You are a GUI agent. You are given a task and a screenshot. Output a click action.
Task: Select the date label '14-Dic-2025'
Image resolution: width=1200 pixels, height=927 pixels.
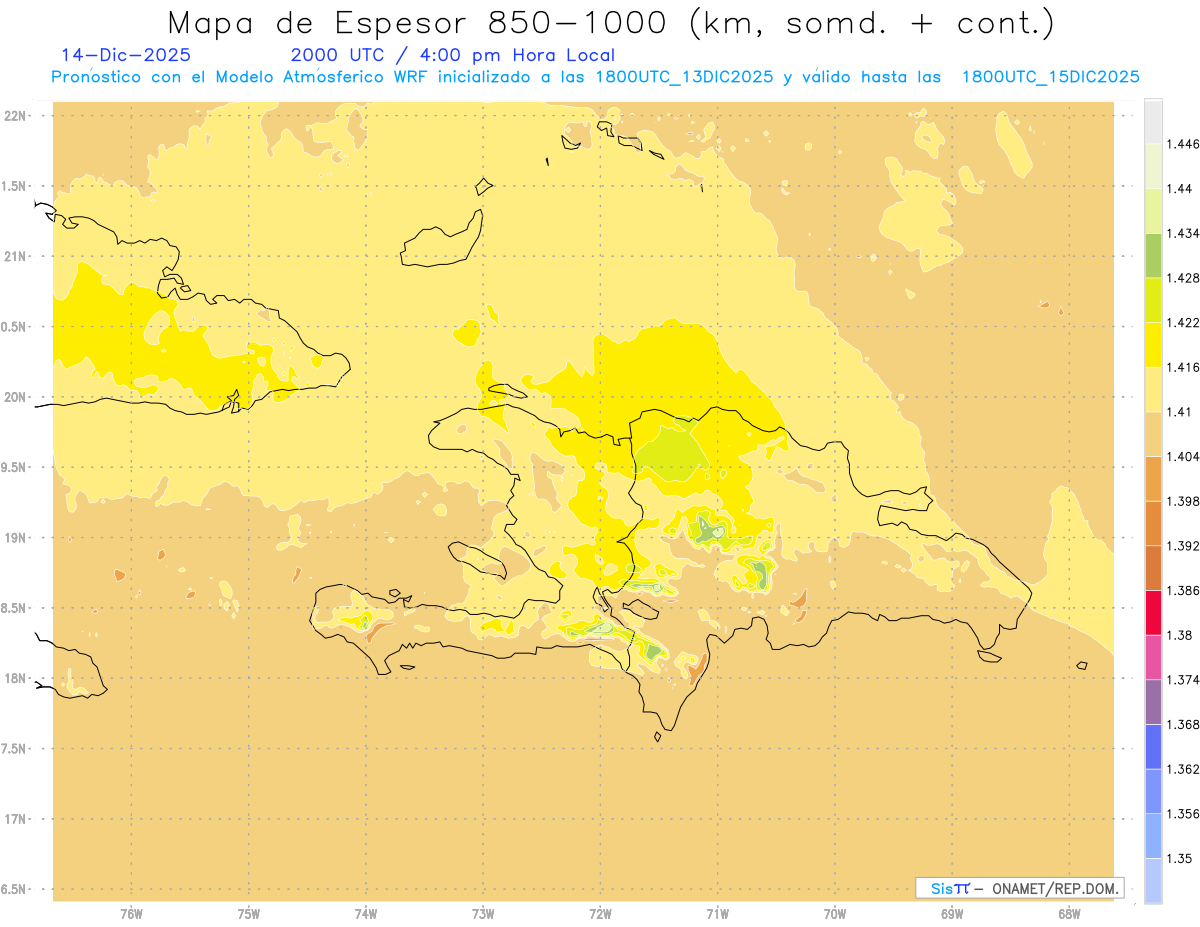(126, 55)
